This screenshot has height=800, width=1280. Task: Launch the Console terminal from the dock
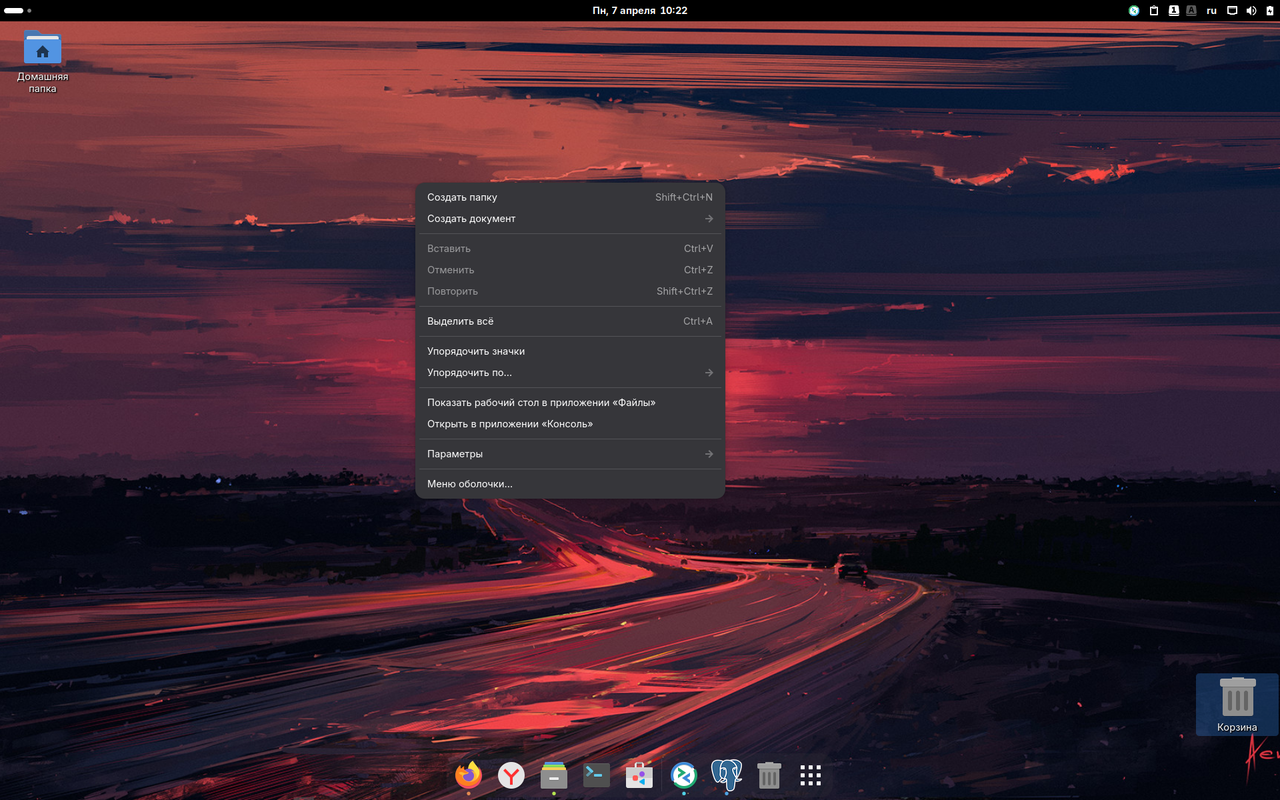[x=597, y=775]
